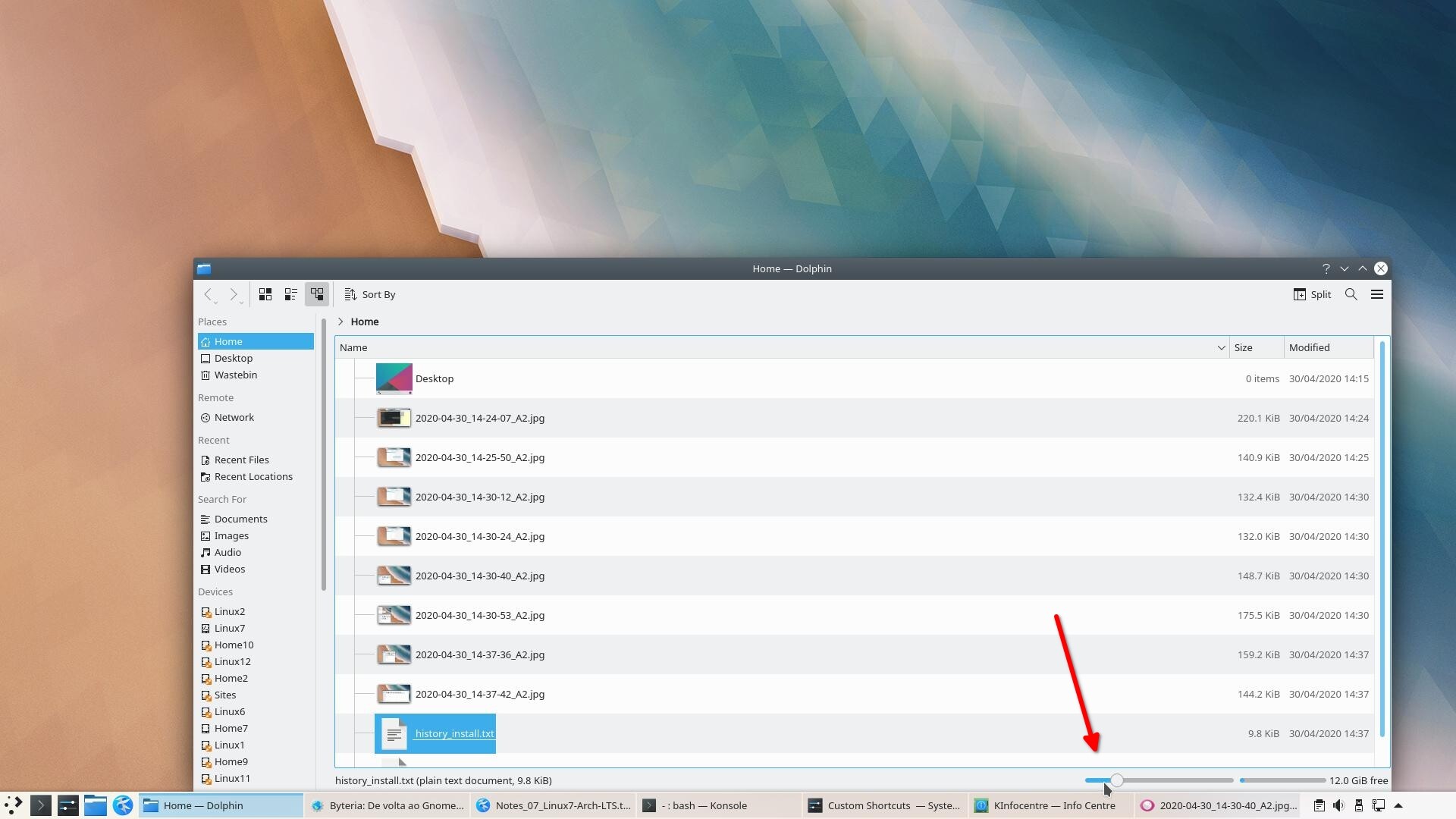Click the Name column header sort arrow
Image resolution: width=1456 pixels, height=819 pixels.
pyautogui.click(x=1221, y=347)
